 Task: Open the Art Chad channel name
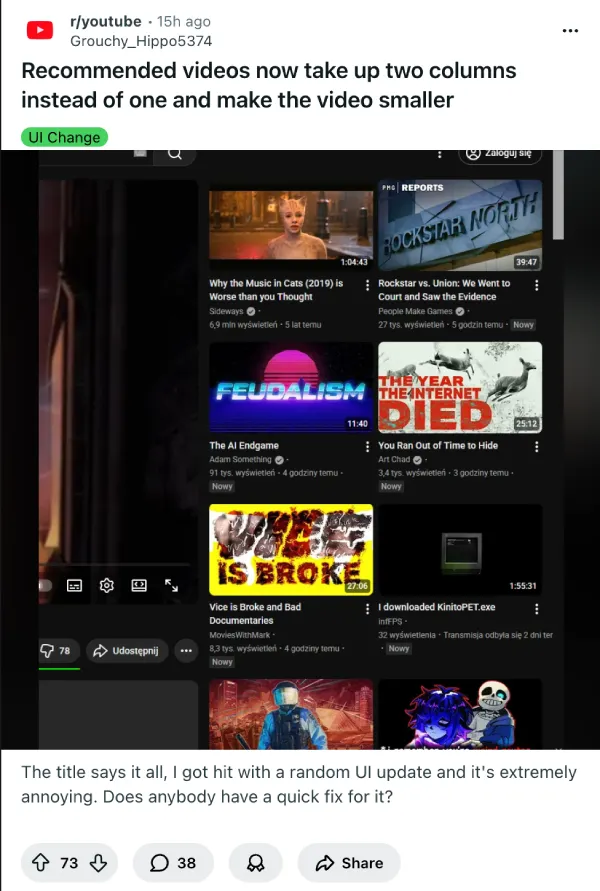(394, 459)
